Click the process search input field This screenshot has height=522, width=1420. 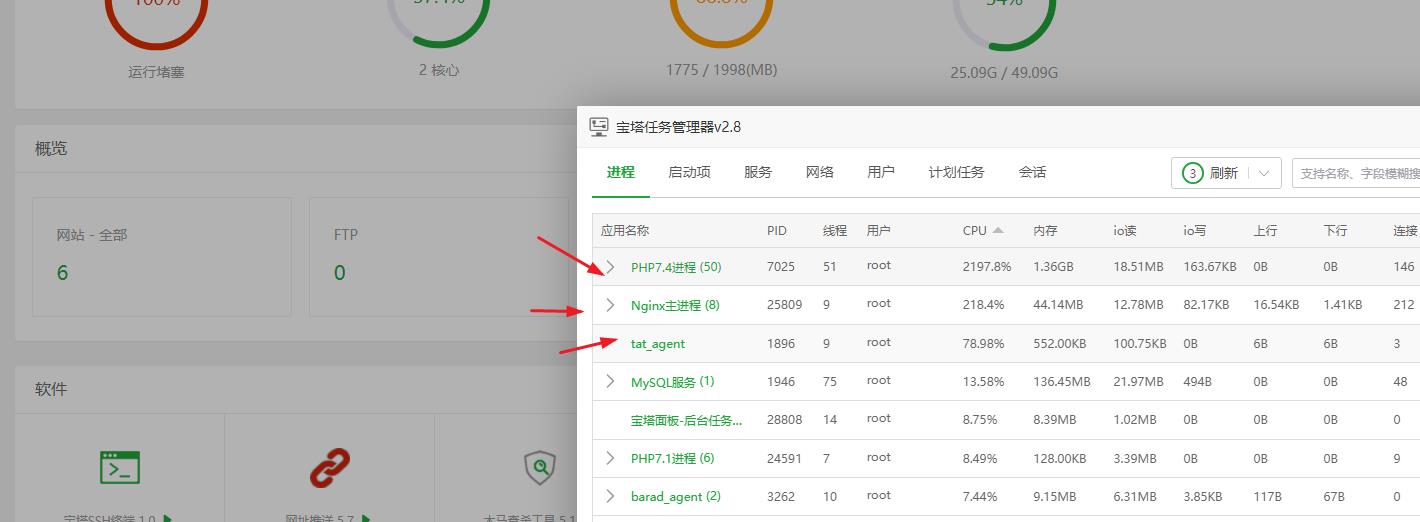pyautogui.click(x=1356, y=173)
